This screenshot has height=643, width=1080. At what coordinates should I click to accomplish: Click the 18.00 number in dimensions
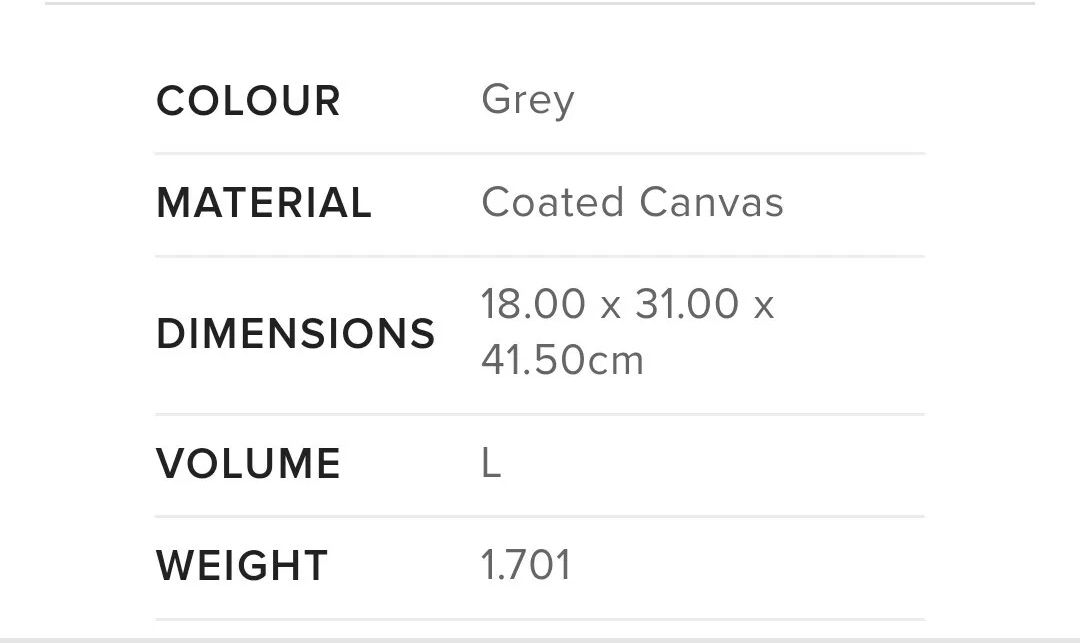(x=533, y=304)
